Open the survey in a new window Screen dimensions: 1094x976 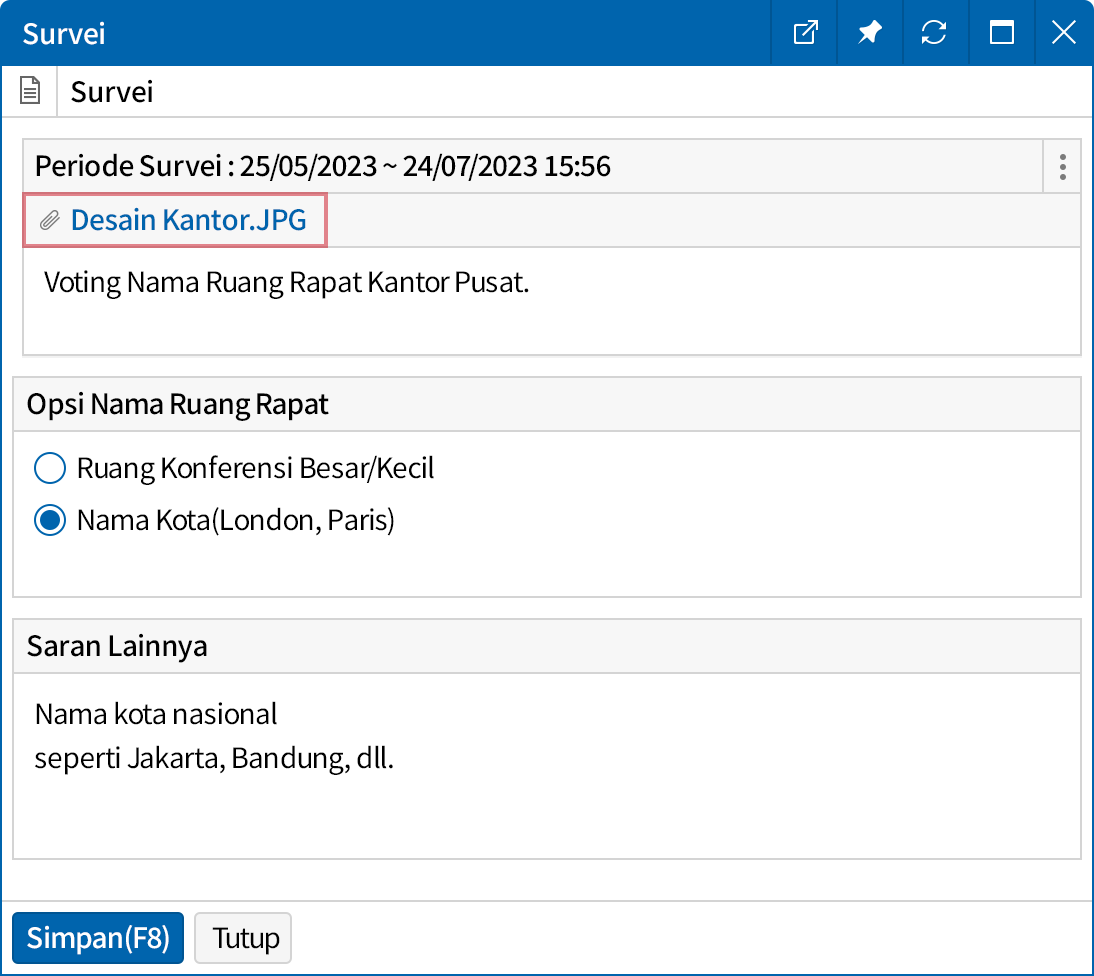[803, 32]
